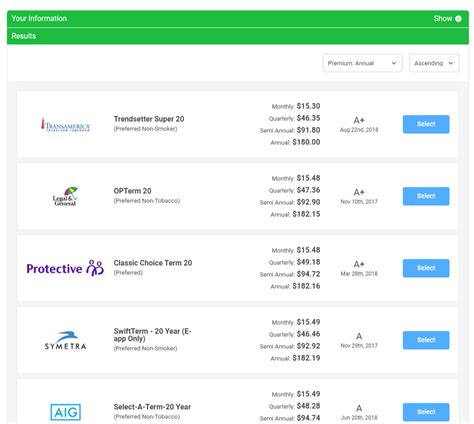The image size is (474, 424).
Task: Select the SwiftTerm 20 Year plan
Action: pos(426,340)
